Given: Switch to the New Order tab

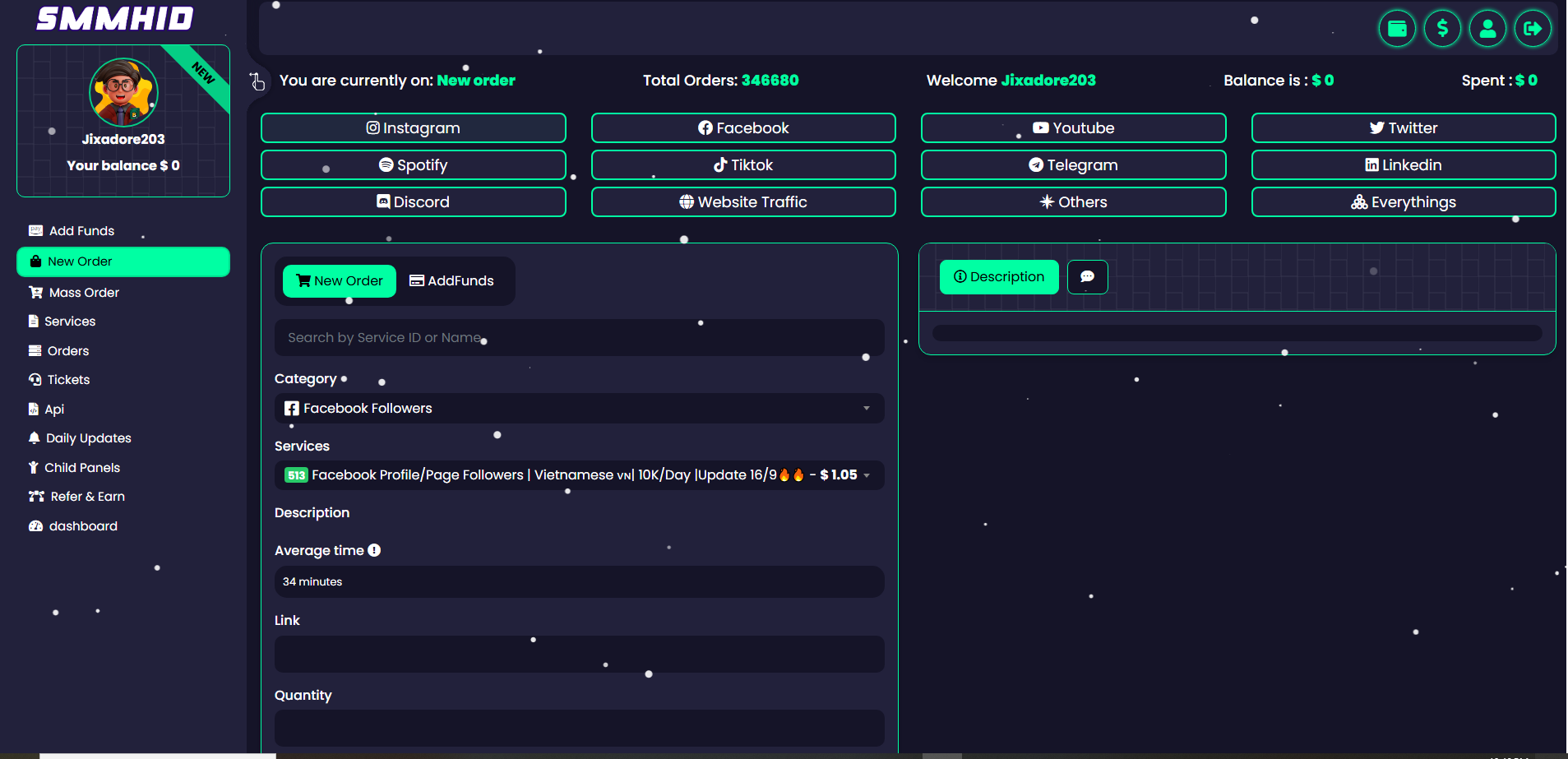Looking at the screenshot, I should pyautogui.click(x=340, y=281).
